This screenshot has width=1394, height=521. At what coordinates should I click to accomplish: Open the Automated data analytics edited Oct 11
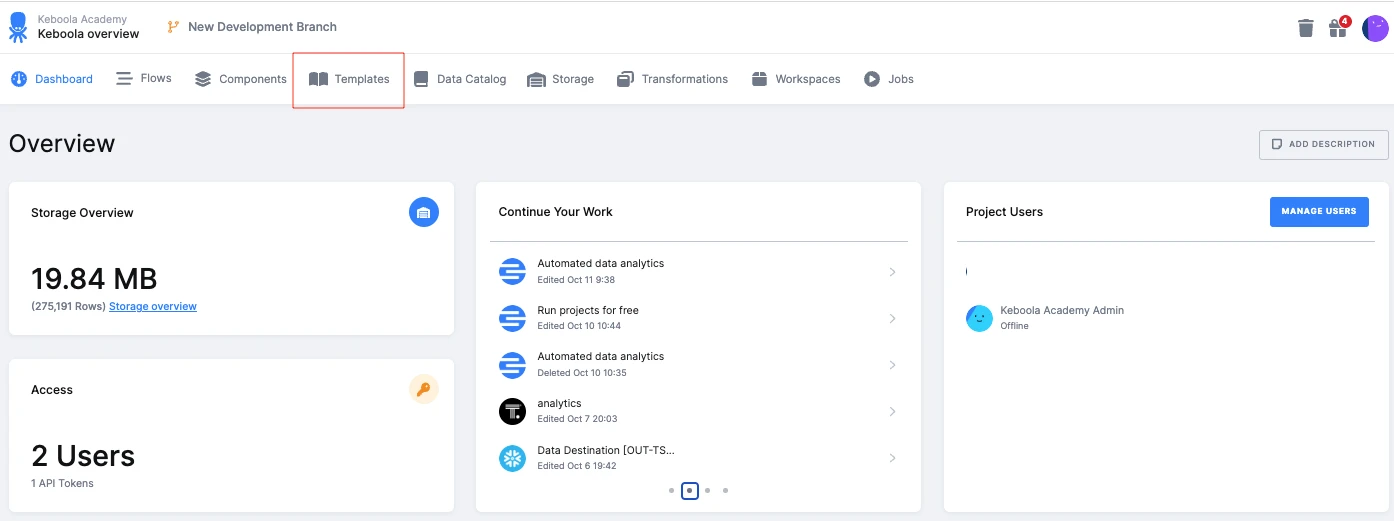(699, 271)
